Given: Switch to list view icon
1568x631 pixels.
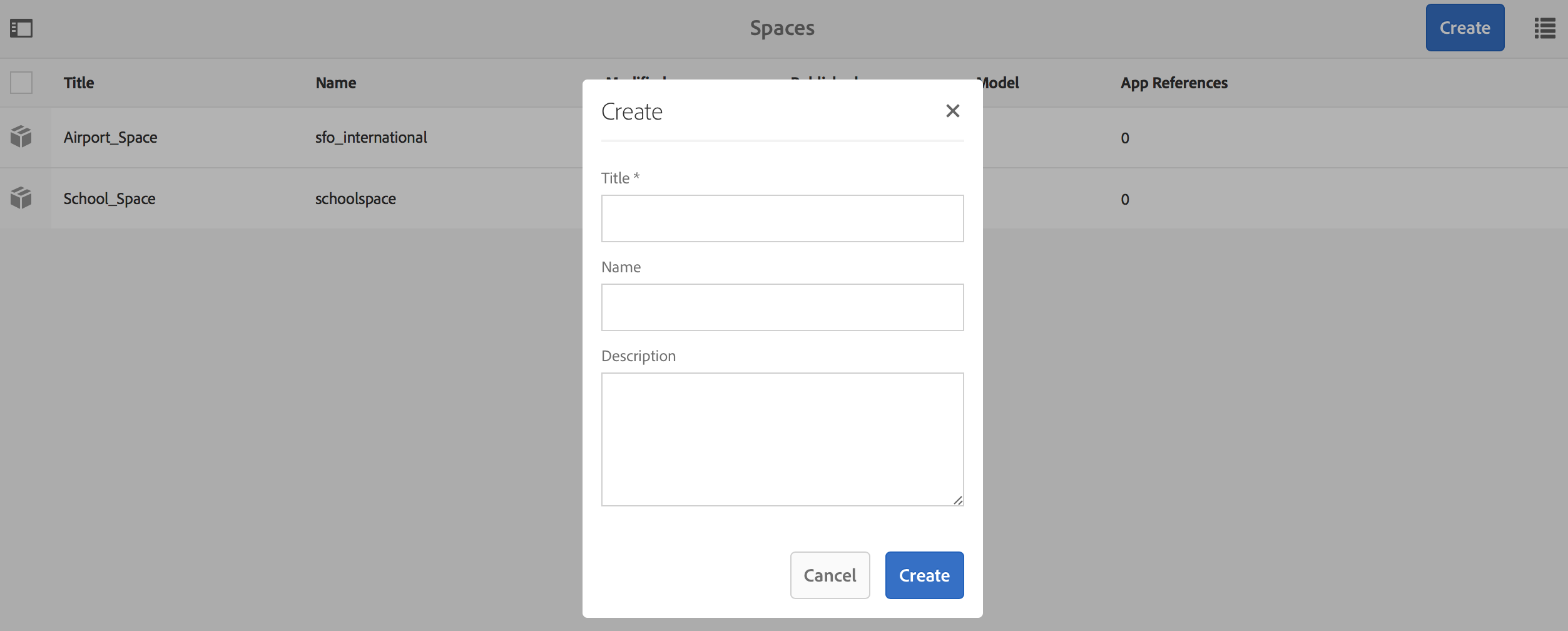Looking at the screenshot, I should [x=1544, y=28].
